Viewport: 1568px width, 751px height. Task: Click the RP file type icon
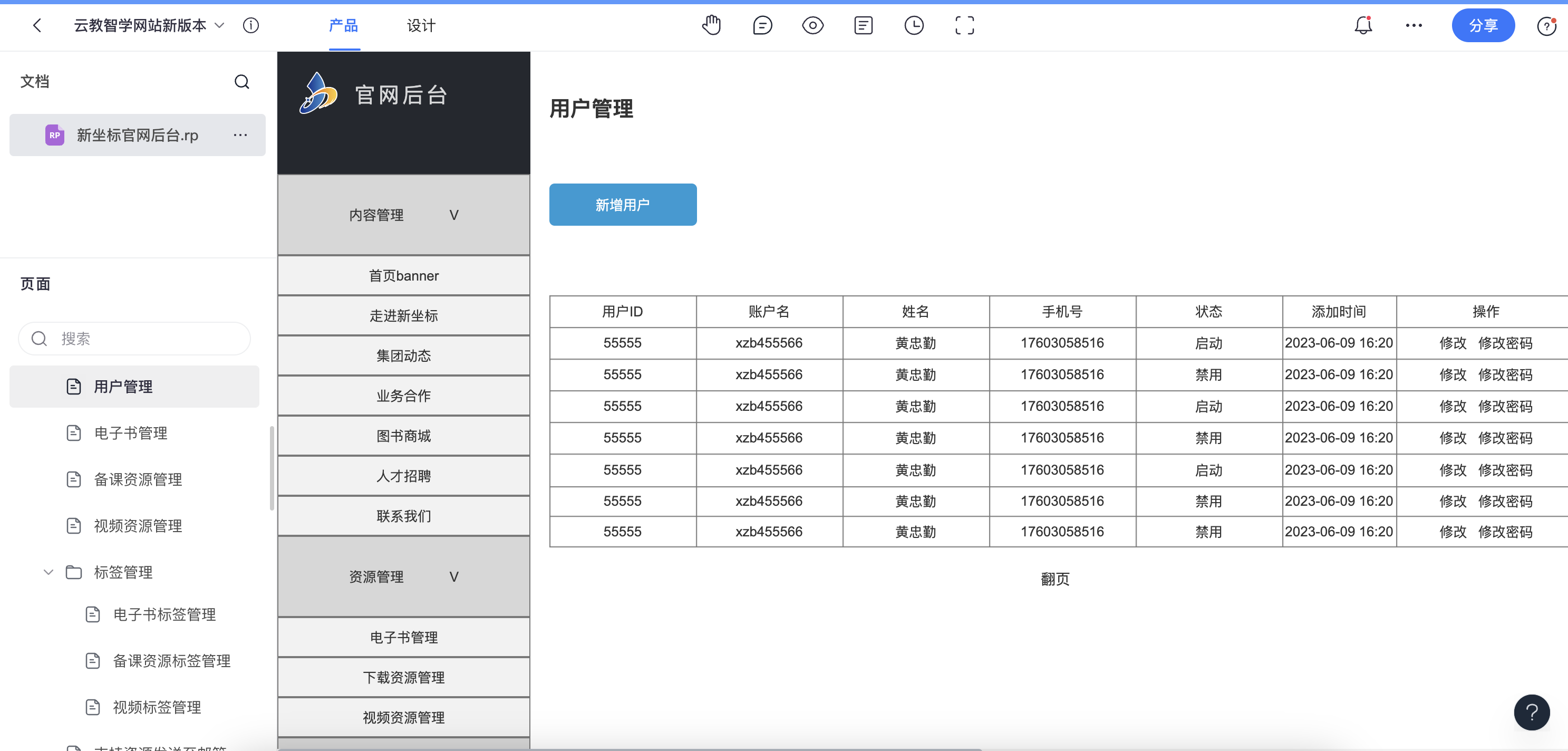click(55, 134)
